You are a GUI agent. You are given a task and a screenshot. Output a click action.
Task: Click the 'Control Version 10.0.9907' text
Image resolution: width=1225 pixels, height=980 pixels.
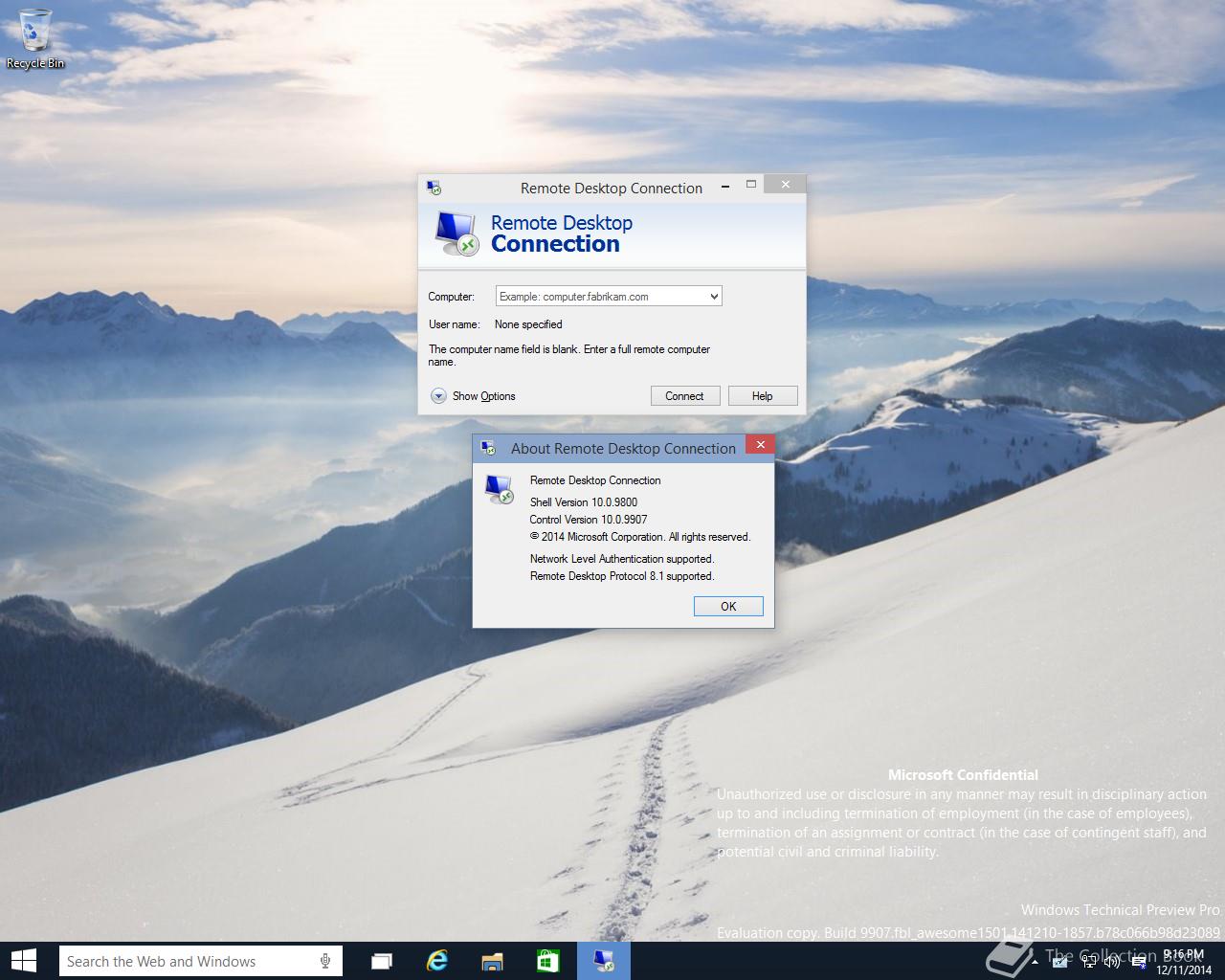[589, 520]
